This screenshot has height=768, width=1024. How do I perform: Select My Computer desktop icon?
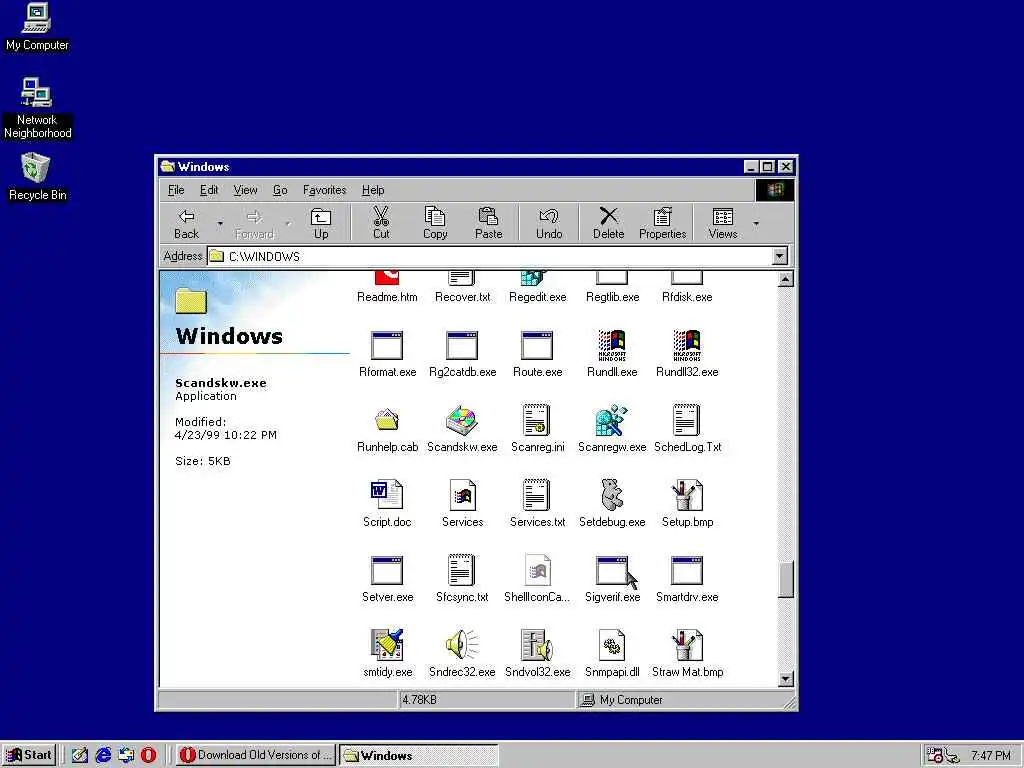click(x=37, y=28)
